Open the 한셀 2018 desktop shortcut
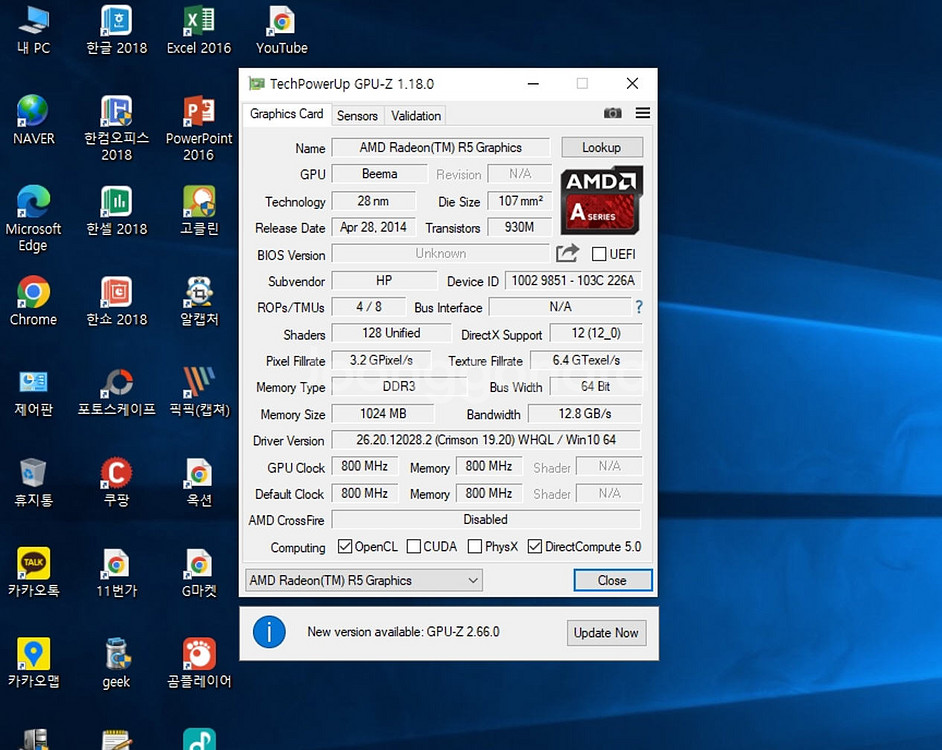 click(x=117, y=211)
